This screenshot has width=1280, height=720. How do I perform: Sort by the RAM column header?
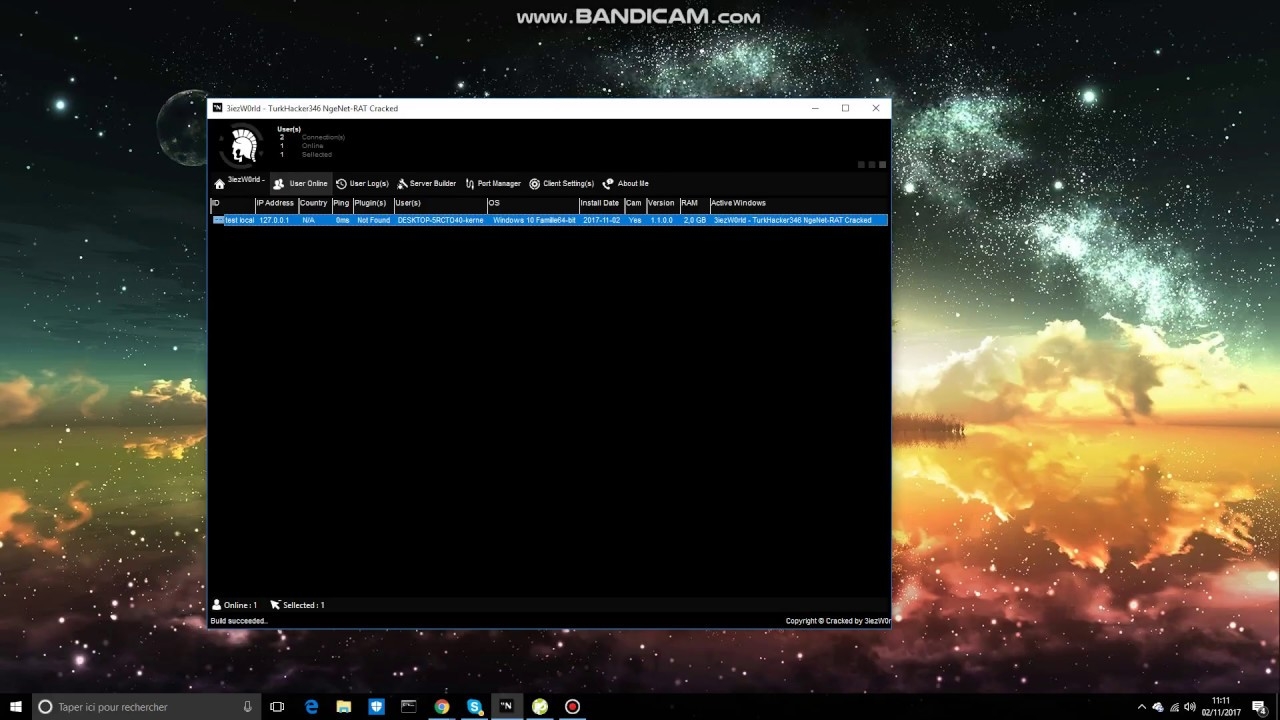coord(694,203)
